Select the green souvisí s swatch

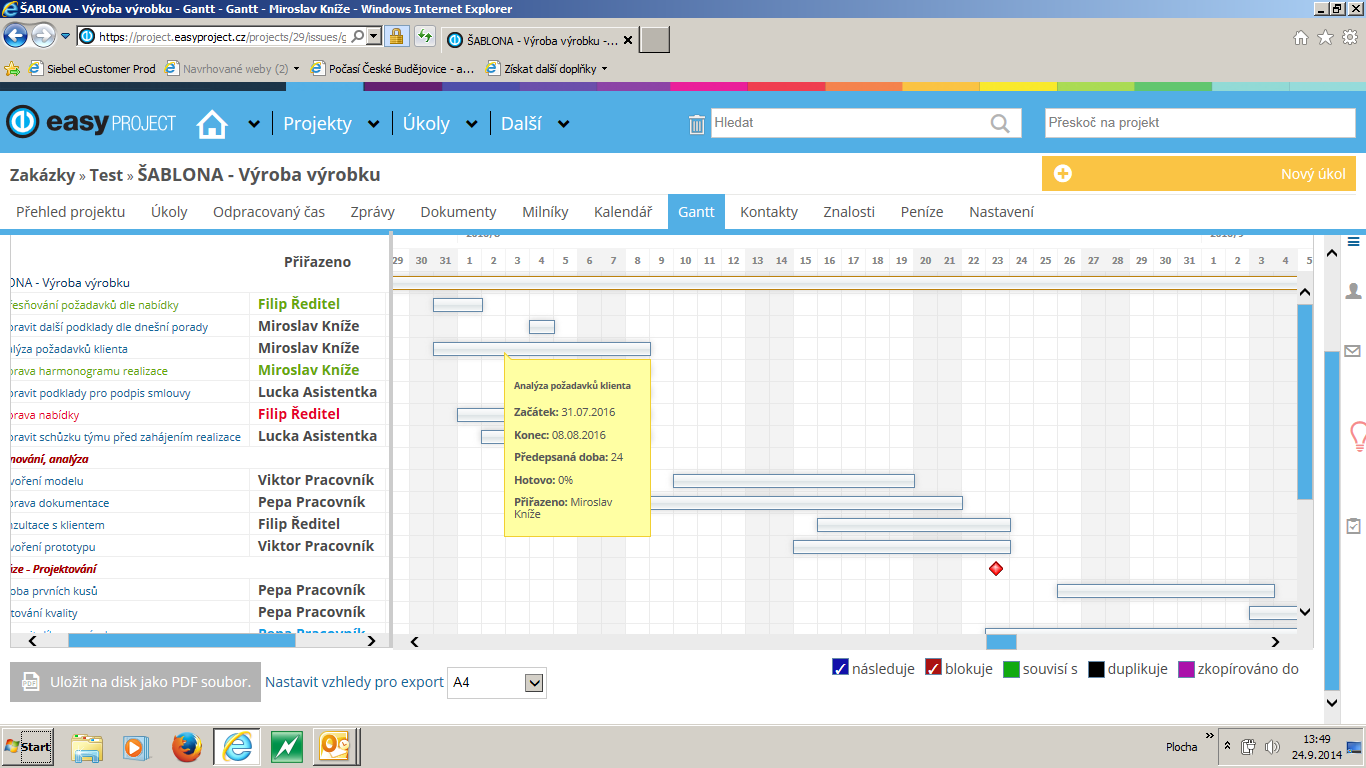pyautogui.click(x=1010, y=669)
